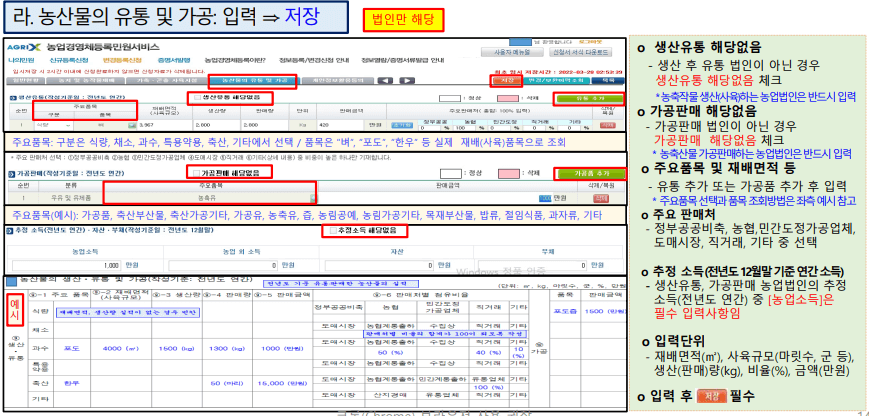
Task: Click the AGRIX logo
Action: tap(24, 47)
